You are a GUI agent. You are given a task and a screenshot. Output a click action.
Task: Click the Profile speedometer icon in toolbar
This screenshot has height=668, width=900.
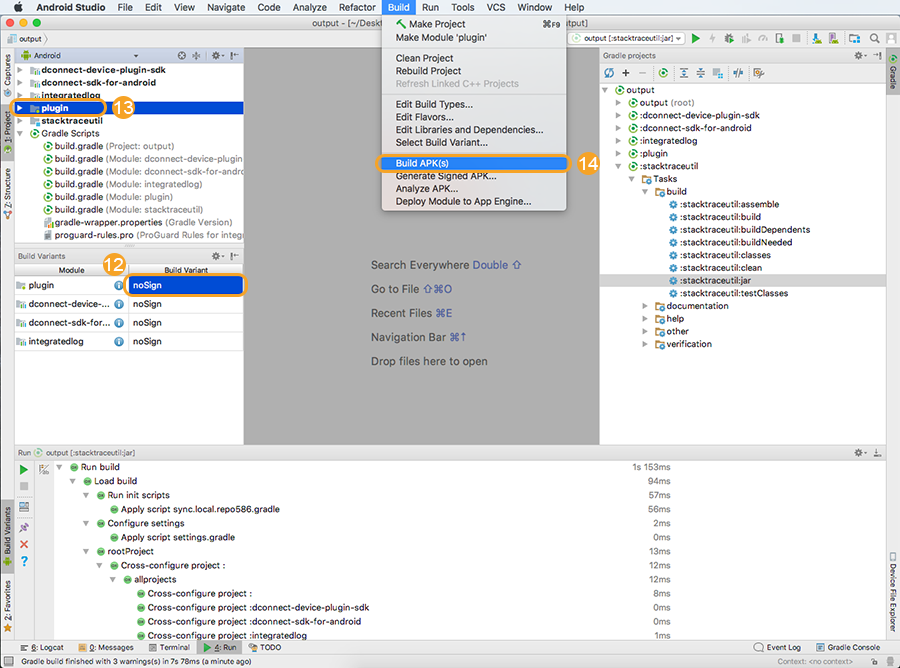[x=763, y=38]
